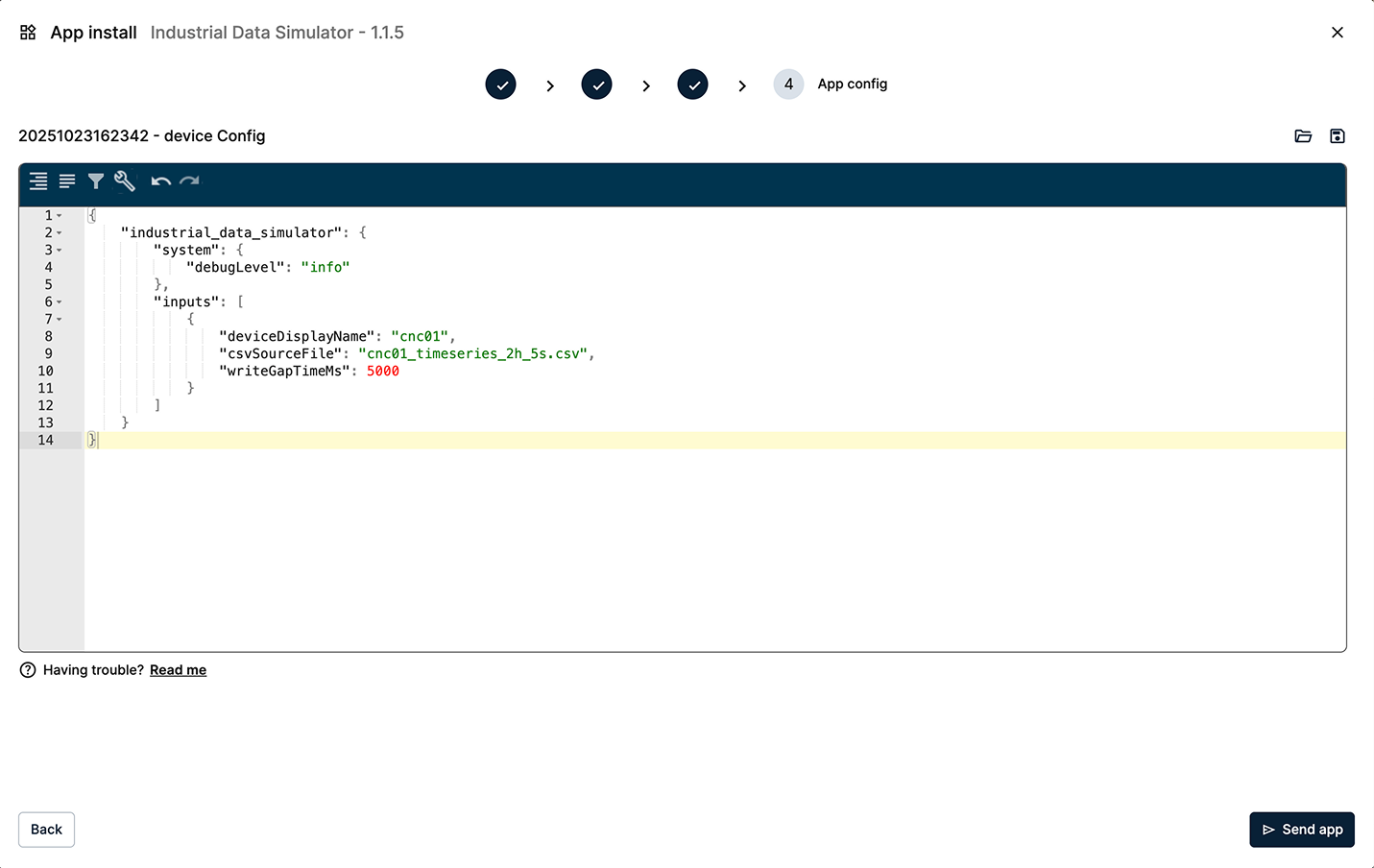Viewport: 1374px width, 868px height.
Task: Save the device config with disk icon
Action: point(1338,136)
